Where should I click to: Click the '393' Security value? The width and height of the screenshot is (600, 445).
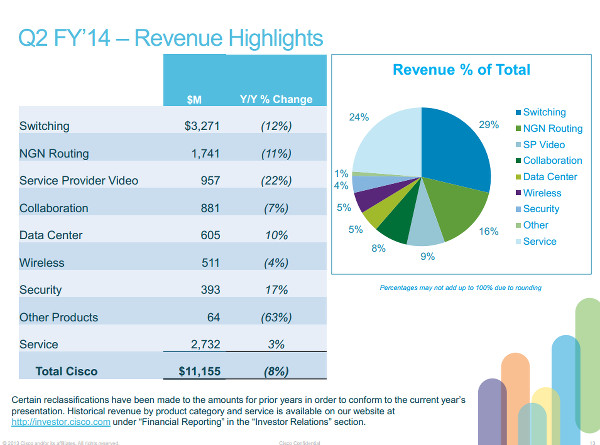pos(210,290)
